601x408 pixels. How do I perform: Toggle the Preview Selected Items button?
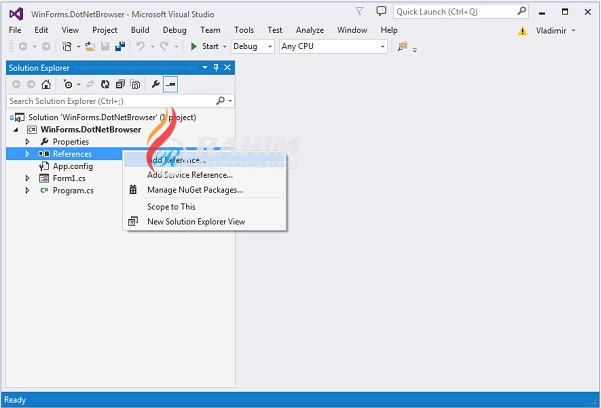pyautogui.click(x=171, y=84)
